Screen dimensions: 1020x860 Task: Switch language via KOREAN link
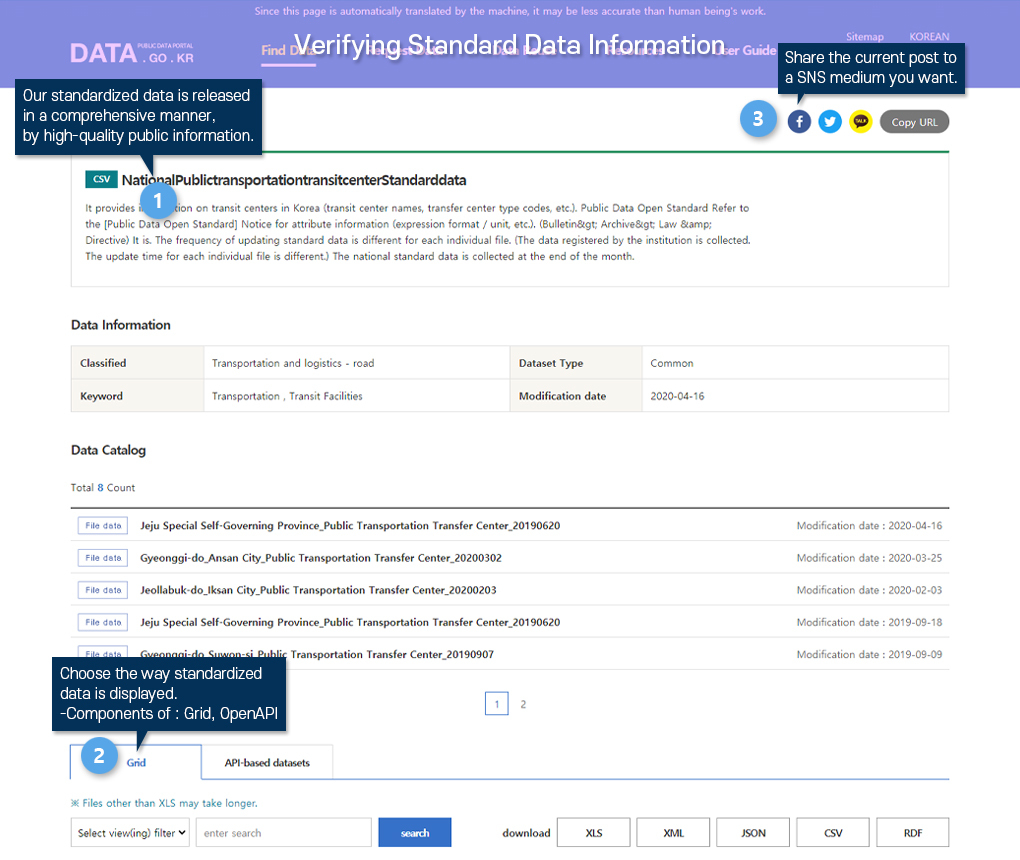pos(929,37)
